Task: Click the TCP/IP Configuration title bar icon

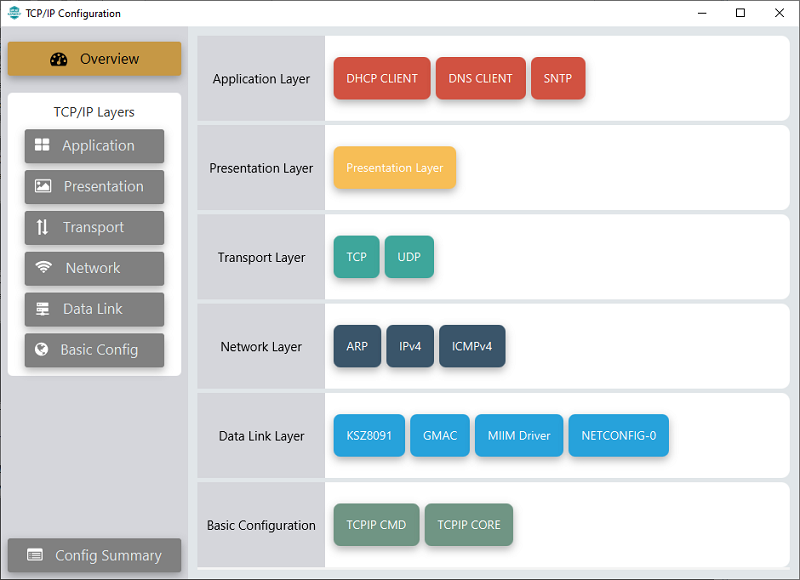Action: pyautogui.click(x=13, y=13)
